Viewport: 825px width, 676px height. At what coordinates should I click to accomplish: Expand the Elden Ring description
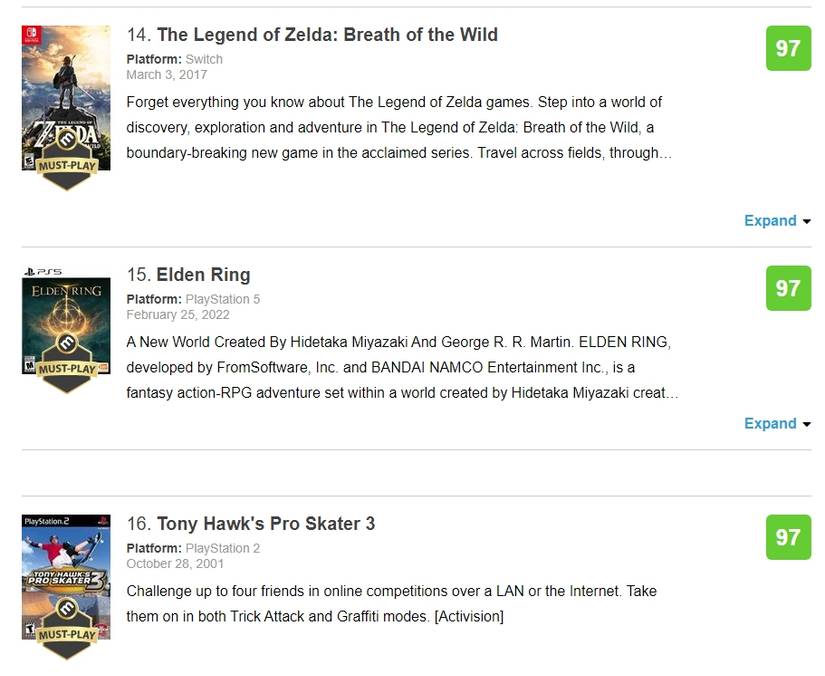point(770,423)
